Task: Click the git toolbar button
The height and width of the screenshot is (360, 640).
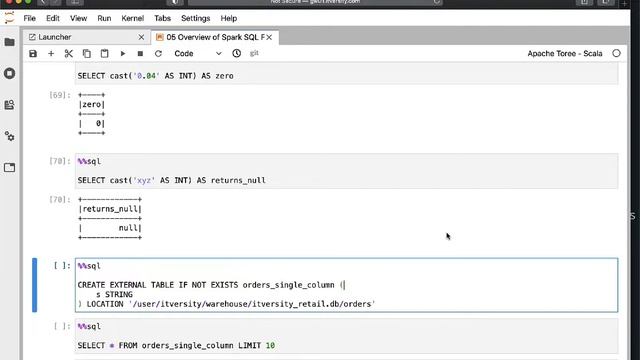Action: [254, 53]
